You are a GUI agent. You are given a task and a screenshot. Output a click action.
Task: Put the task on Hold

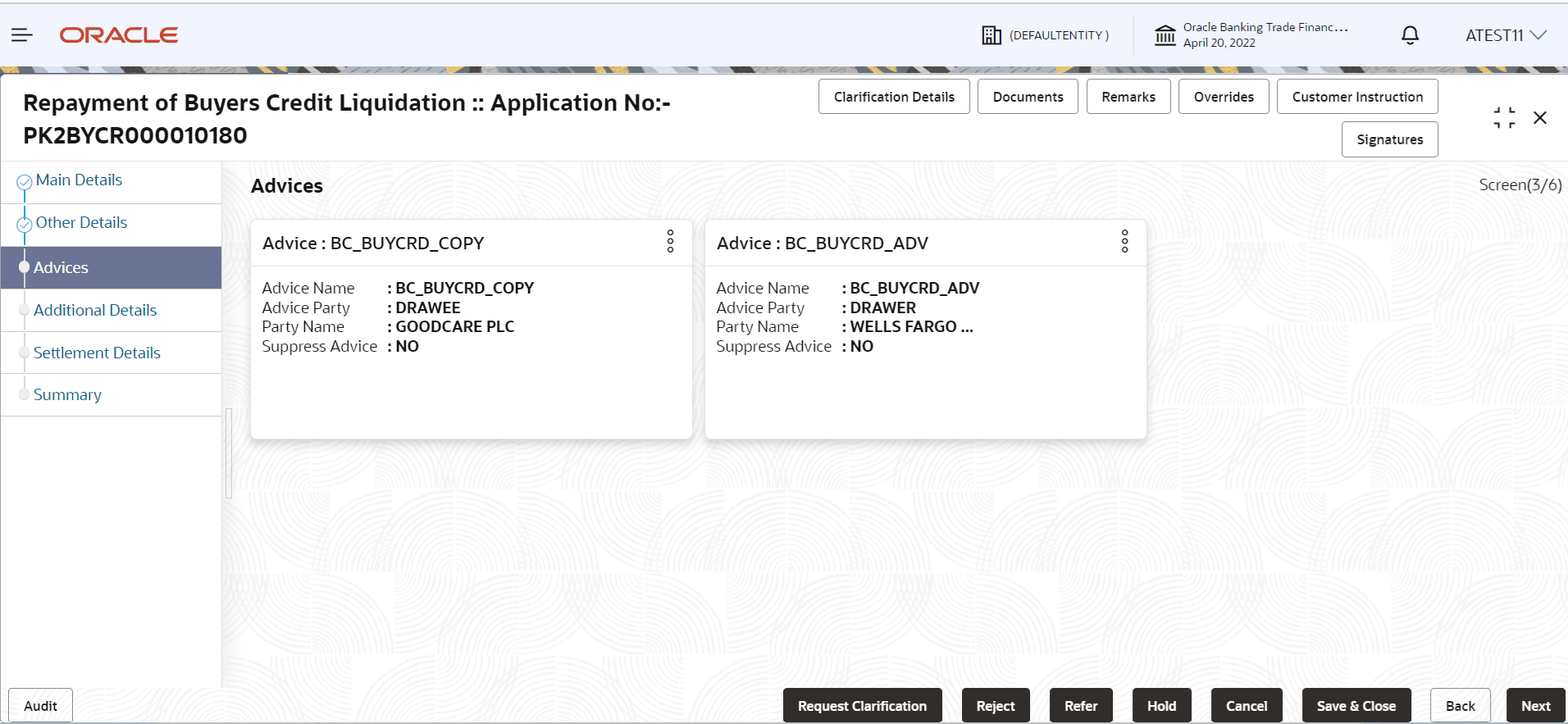click(x=1162, y=706)
